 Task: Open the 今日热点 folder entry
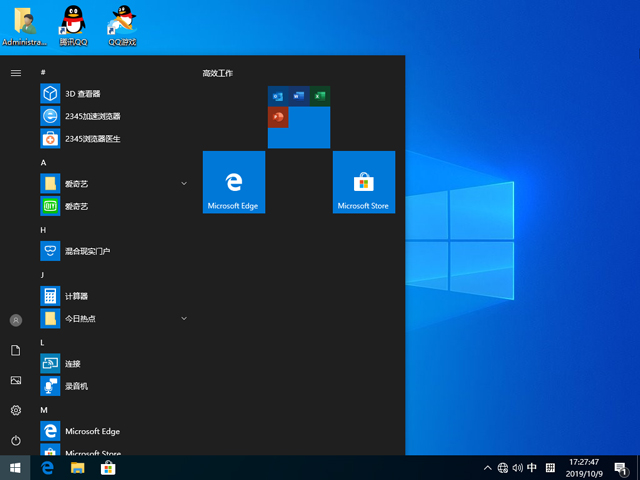(114, 318)
